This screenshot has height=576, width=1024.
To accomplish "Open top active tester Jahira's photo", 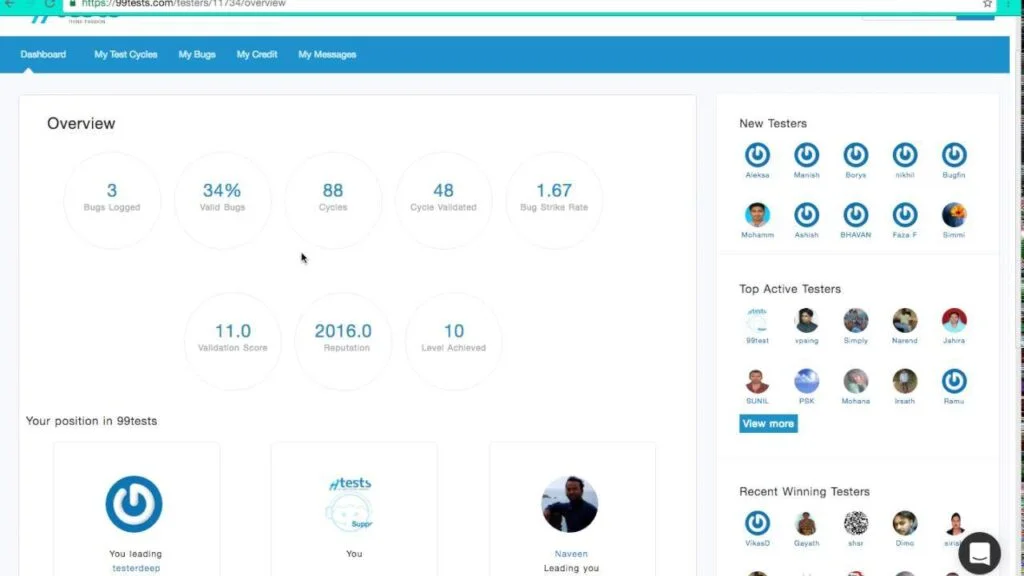I will tap(953, 321).
